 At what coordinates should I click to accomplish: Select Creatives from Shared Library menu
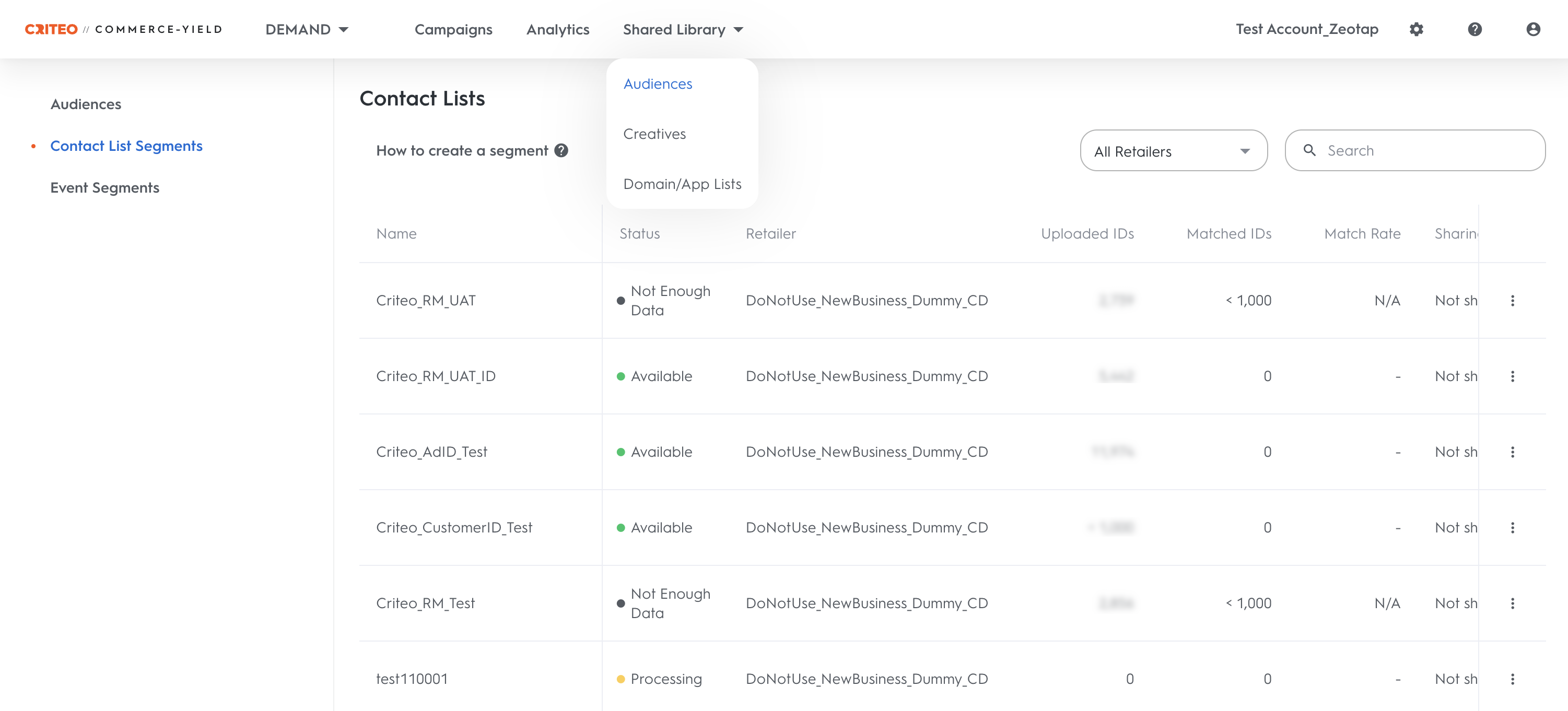click(654, 134)
